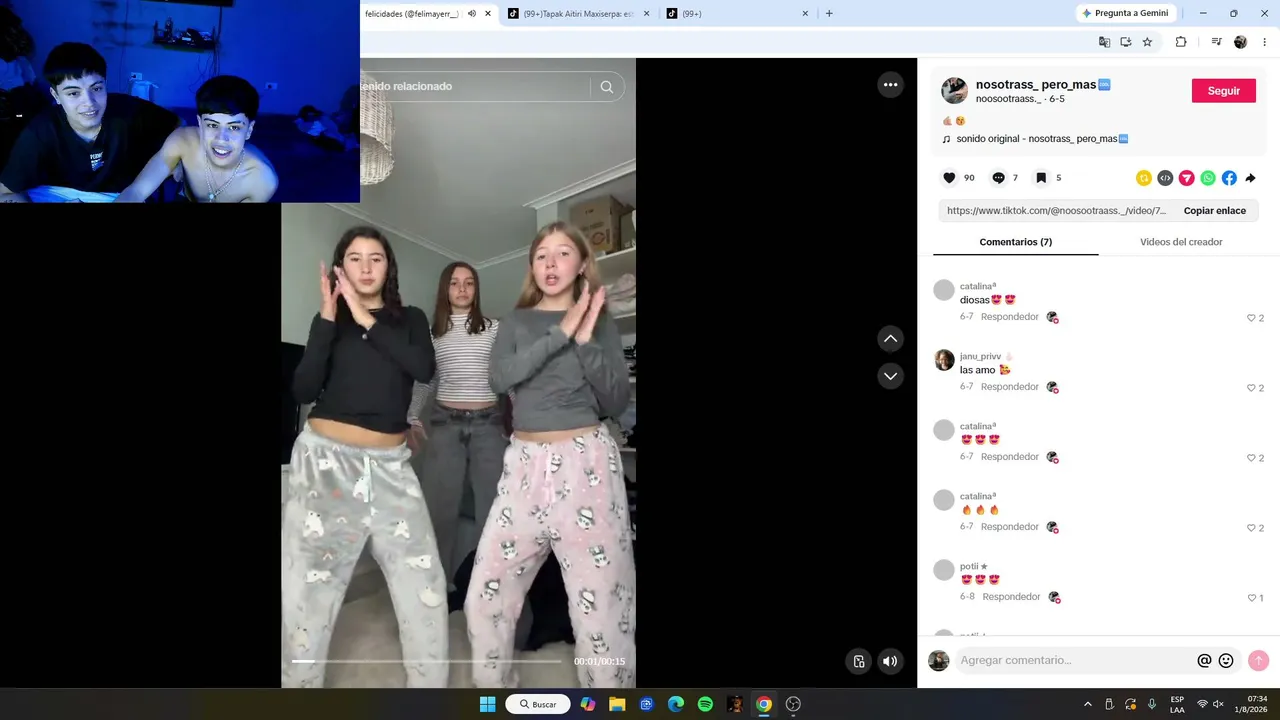1280x720 pixels.
Task: Insert a mention with the @ icon
Action: click(x=1204, y=660)
